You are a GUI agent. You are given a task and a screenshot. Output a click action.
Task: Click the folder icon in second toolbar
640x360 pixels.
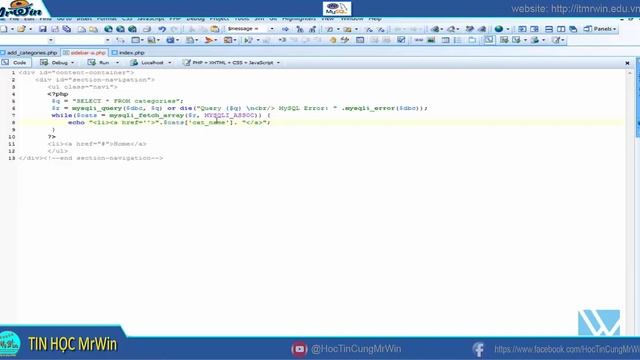coord(472,40)
